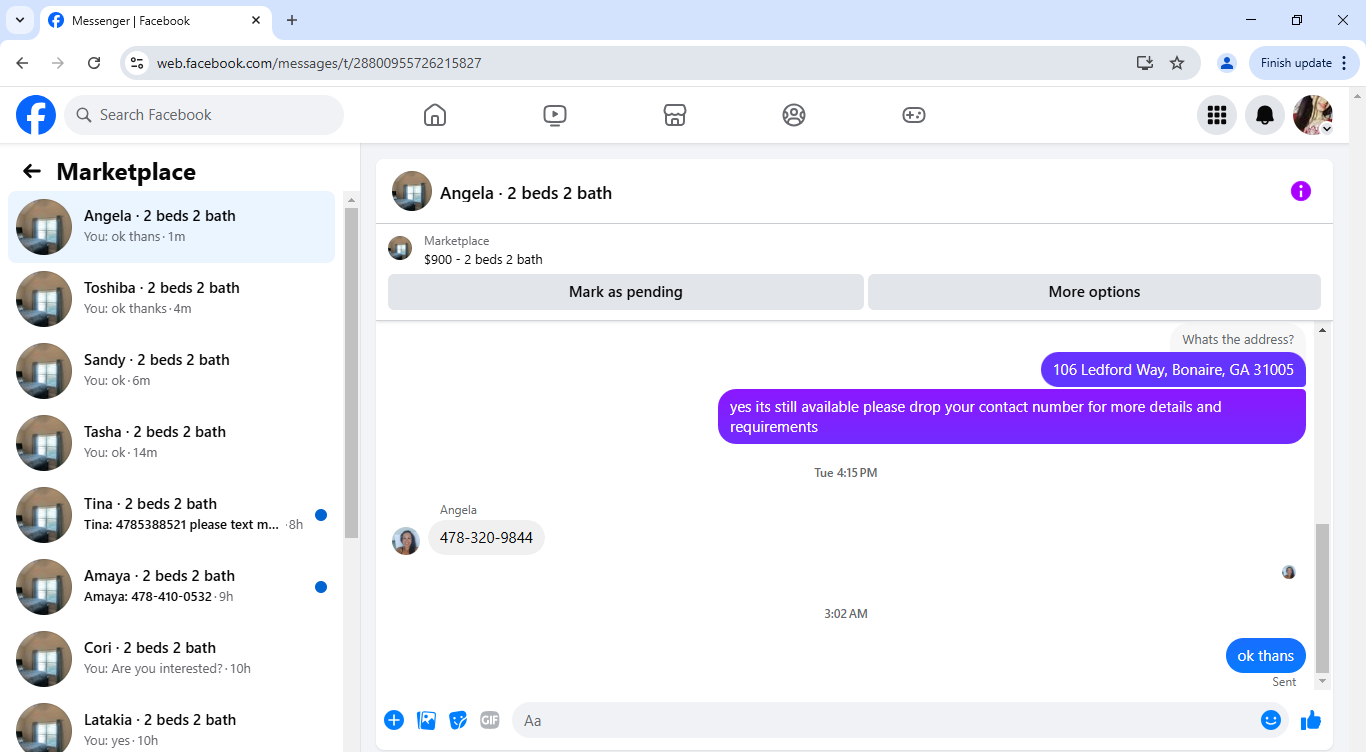
Task: Open the Video tab icon
Action: click(x=555, y=115)
